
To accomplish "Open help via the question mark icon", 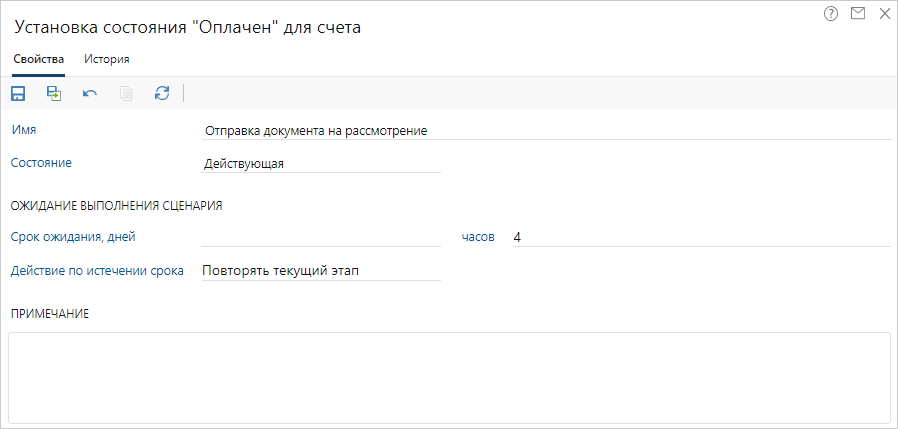I will click(x=831, y=14).
